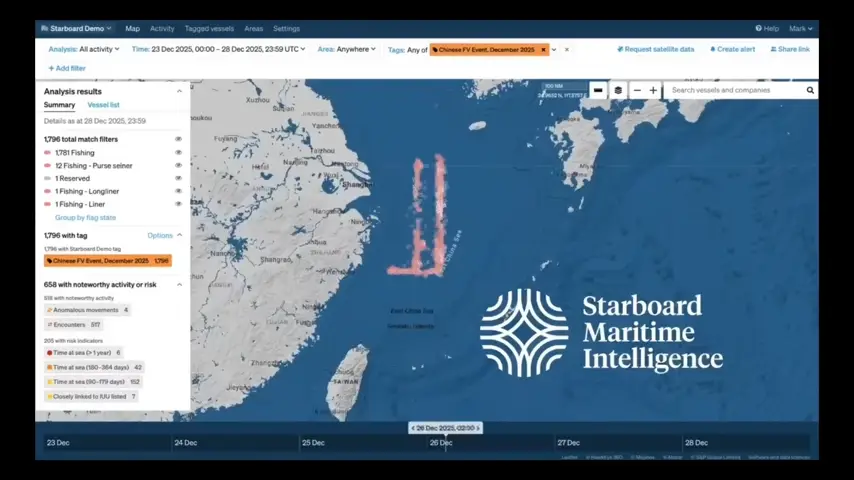Zoom out with the minus button
The height and width of the screenshot is (480, 854).
coord(637,90)
